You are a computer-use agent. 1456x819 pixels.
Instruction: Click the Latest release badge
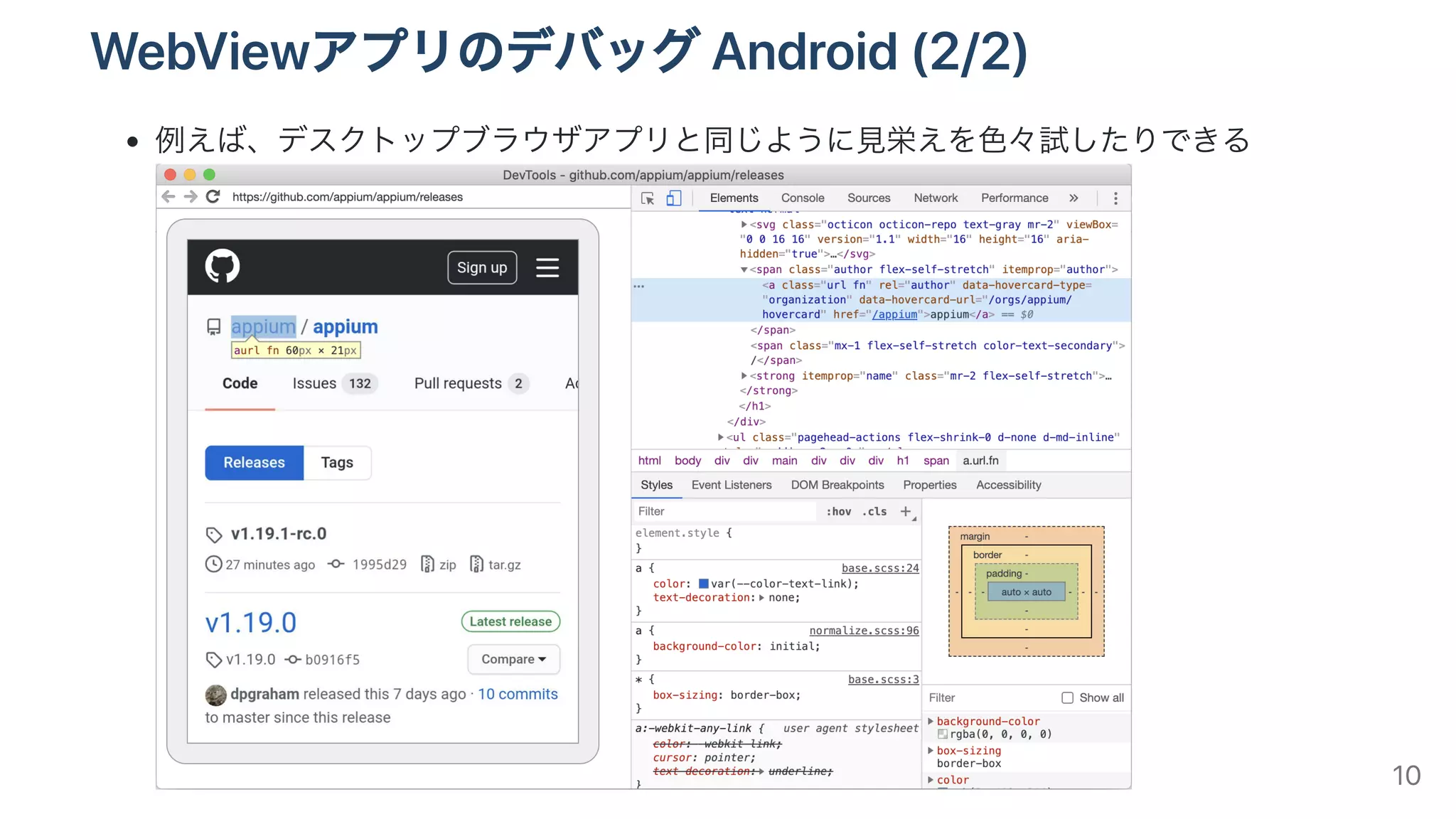510,621
